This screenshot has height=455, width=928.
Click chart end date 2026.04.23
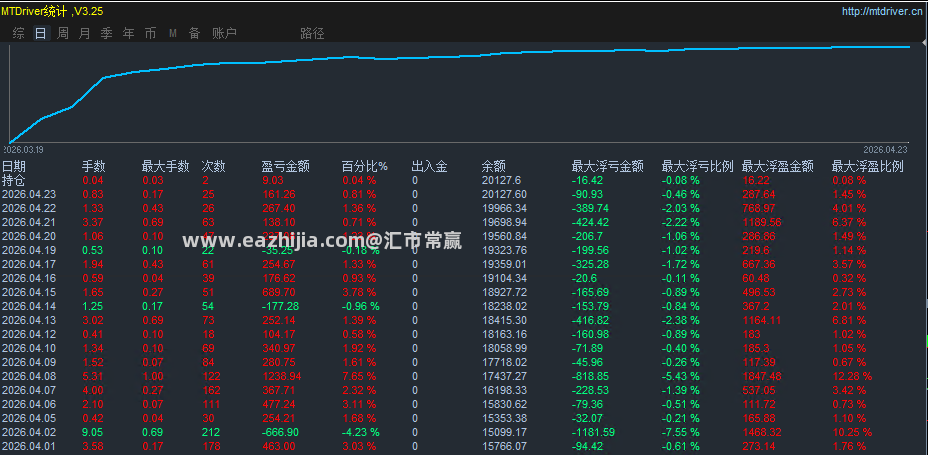885,149
